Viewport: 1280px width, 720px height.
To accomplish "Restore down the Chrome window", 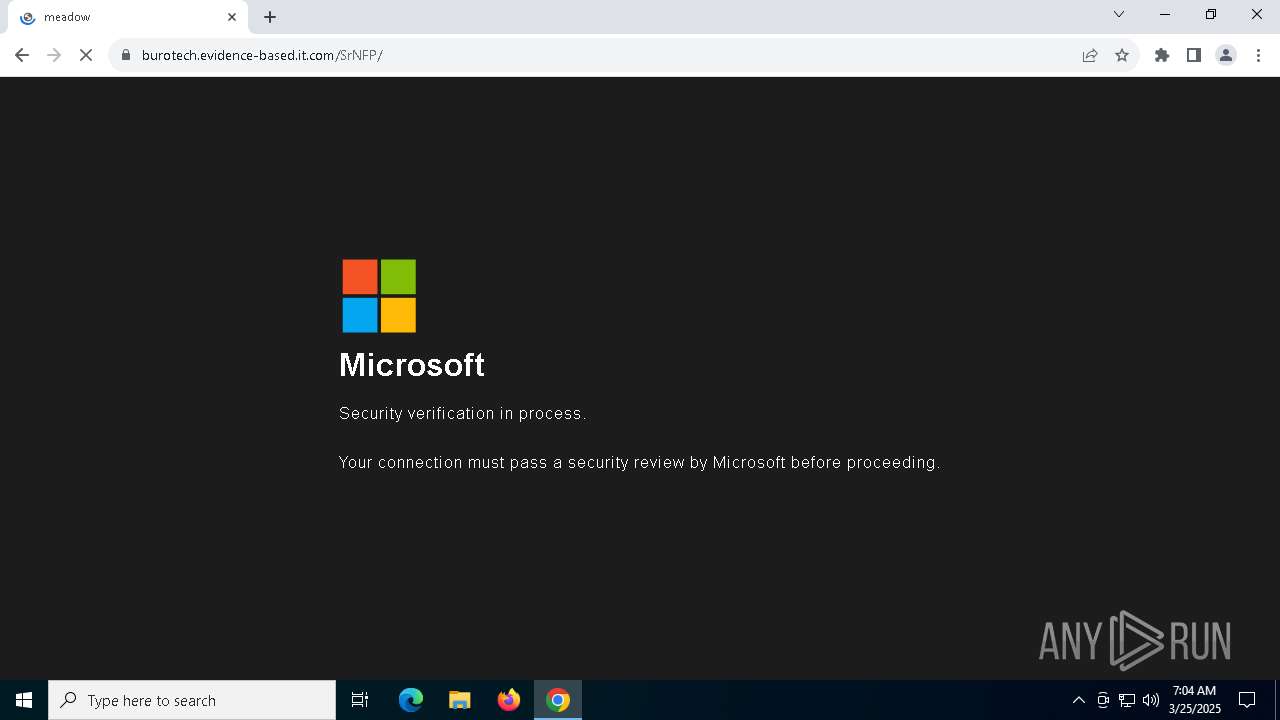I will point(1211,14).
